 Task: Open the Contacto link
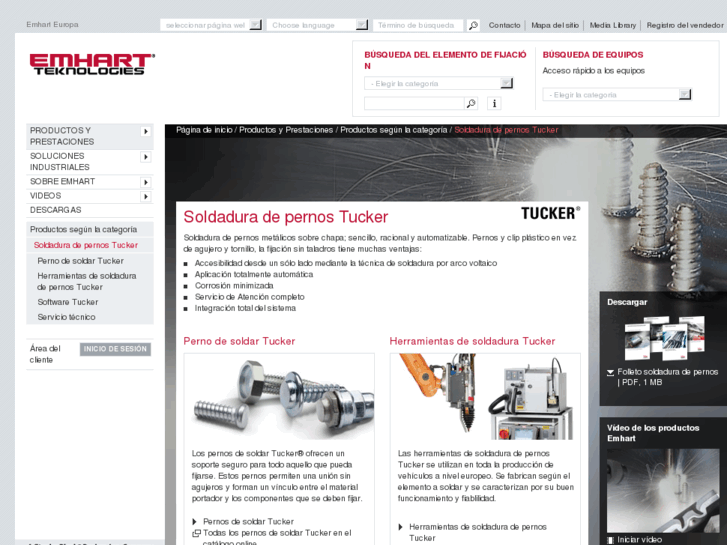504,25
